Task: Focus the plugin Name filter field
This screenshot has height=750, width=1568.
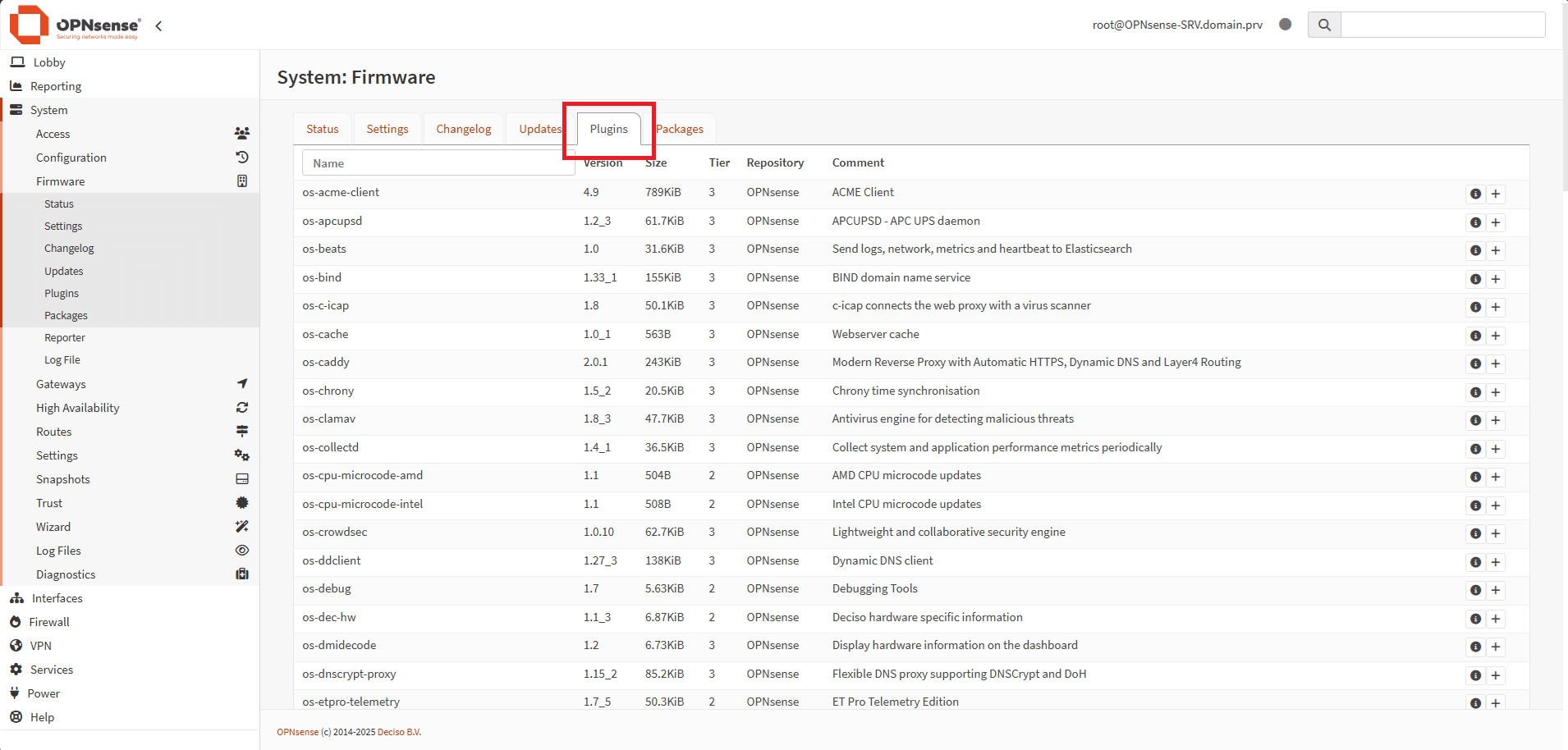Action: click(438, 163)
